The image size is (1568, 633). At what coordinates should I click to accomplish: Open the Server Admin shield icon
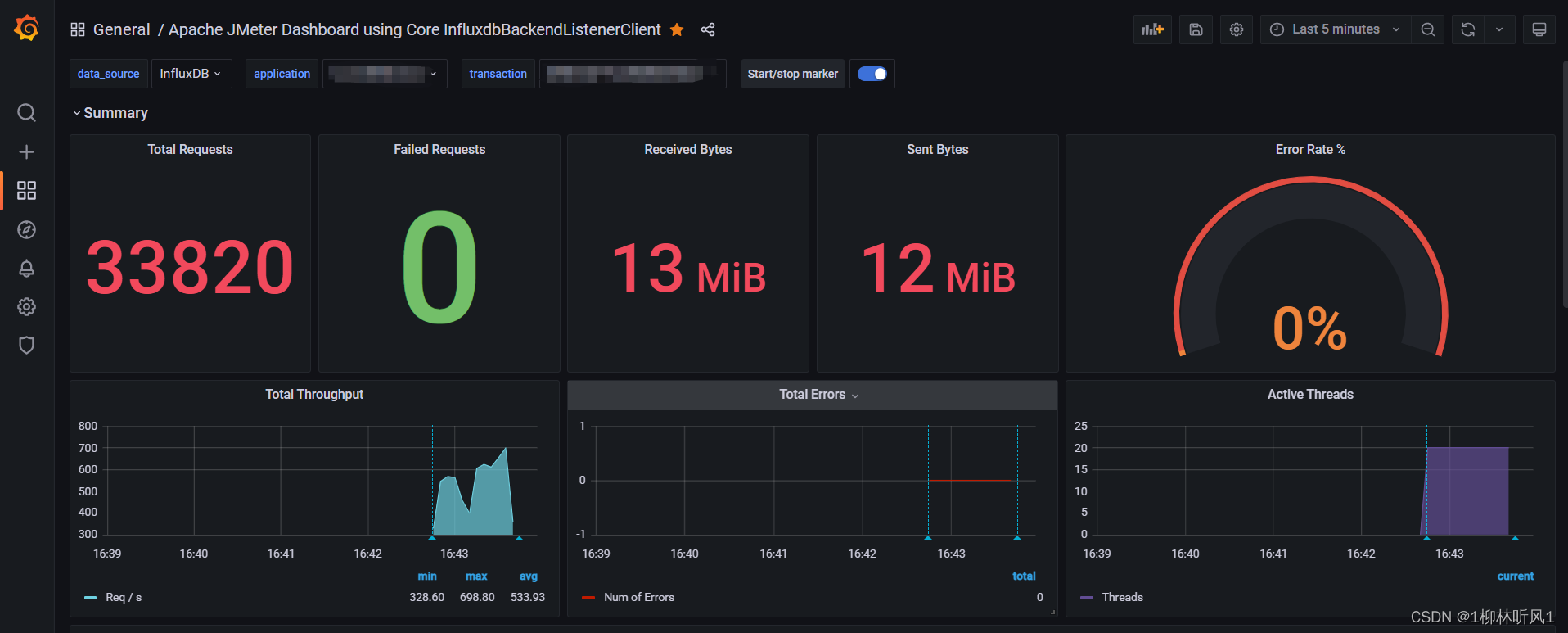click(26, 345)
